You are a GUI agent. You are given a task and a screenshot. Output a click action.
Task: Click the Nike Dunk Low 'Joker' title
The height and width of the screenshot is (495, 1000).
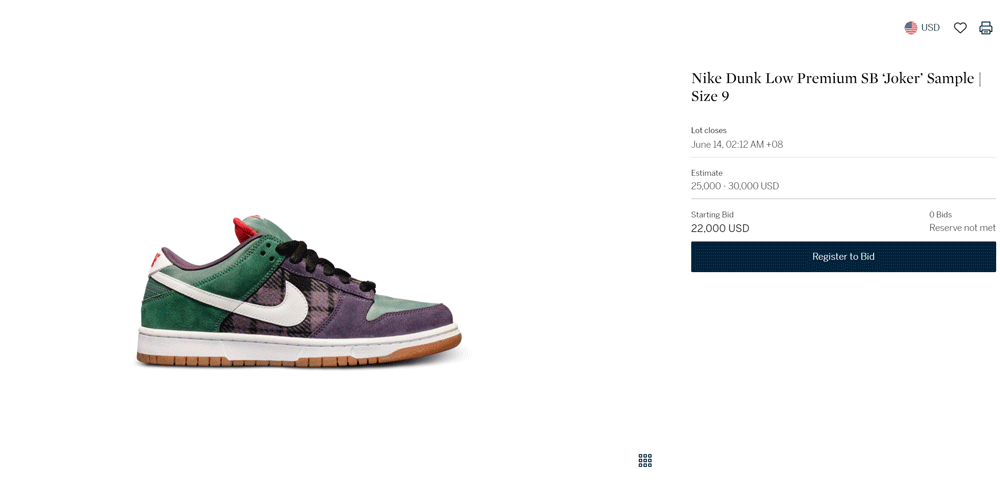pos(835,87)
